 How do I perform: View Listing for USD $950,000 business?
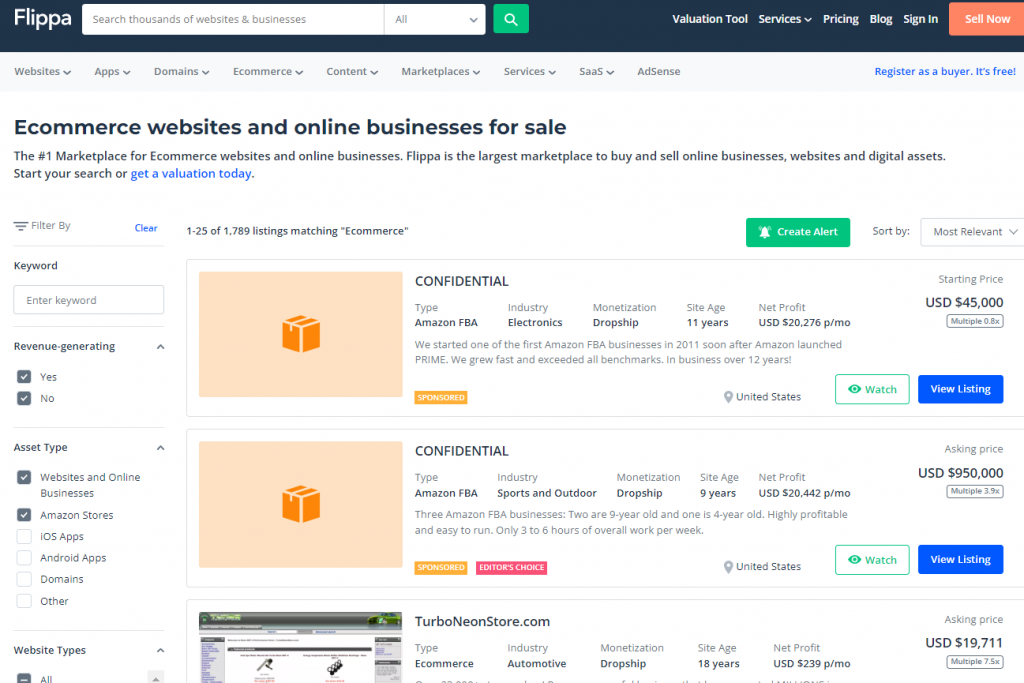pos(960,560)
